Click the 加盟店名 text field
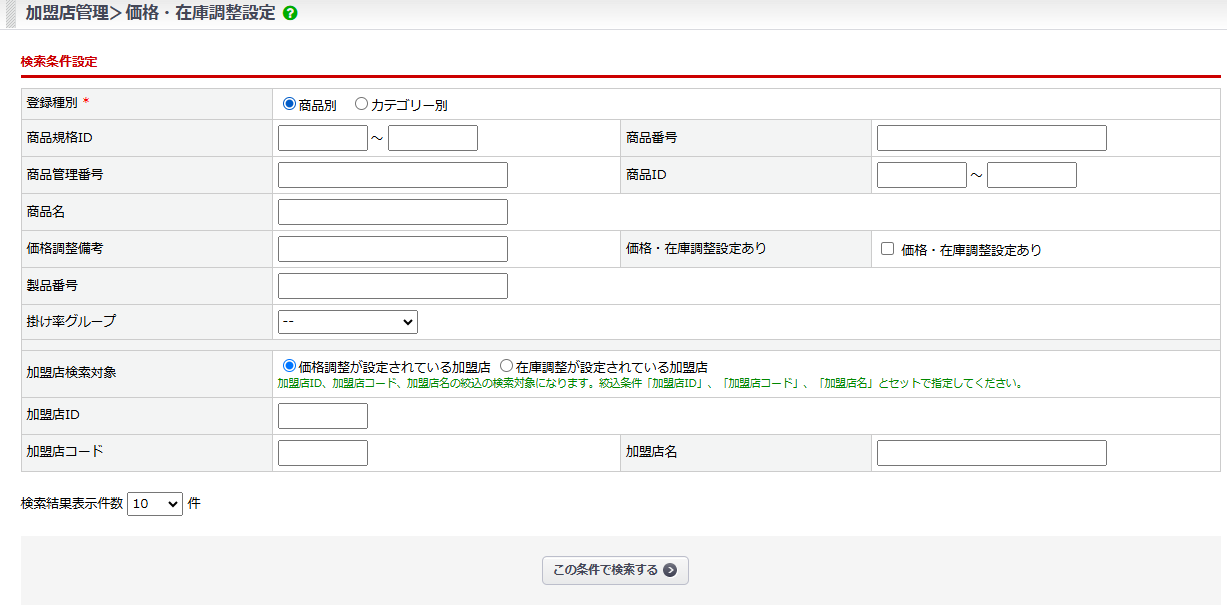Image resolution: width=1227 pixels, height=608 pixels. coord(991,453)
